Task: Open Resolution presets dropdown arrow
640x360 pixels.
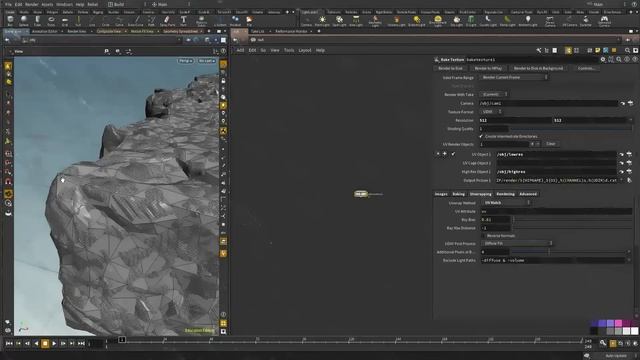Action: coord(630,120)
